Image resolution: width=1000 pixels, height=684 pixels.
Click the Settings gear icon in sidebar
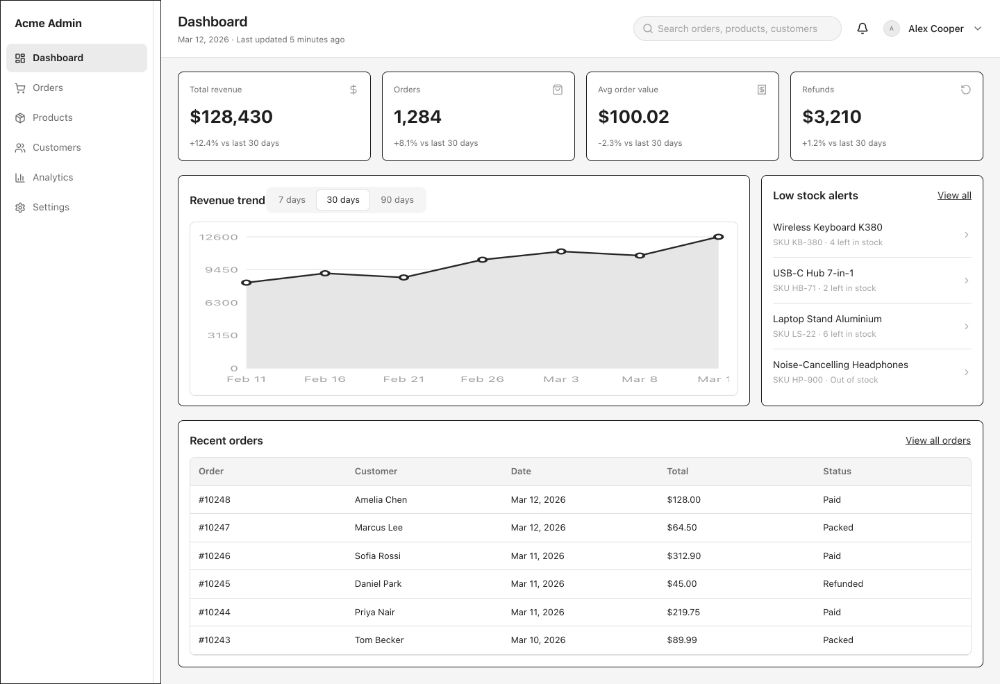[x=20, y=208]
